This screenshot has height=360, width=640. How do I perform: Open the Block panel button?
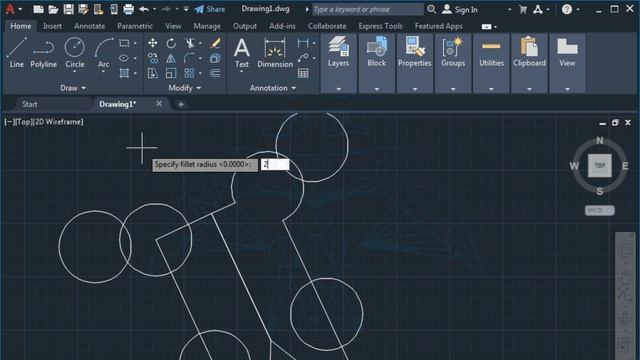coord(376,53)
